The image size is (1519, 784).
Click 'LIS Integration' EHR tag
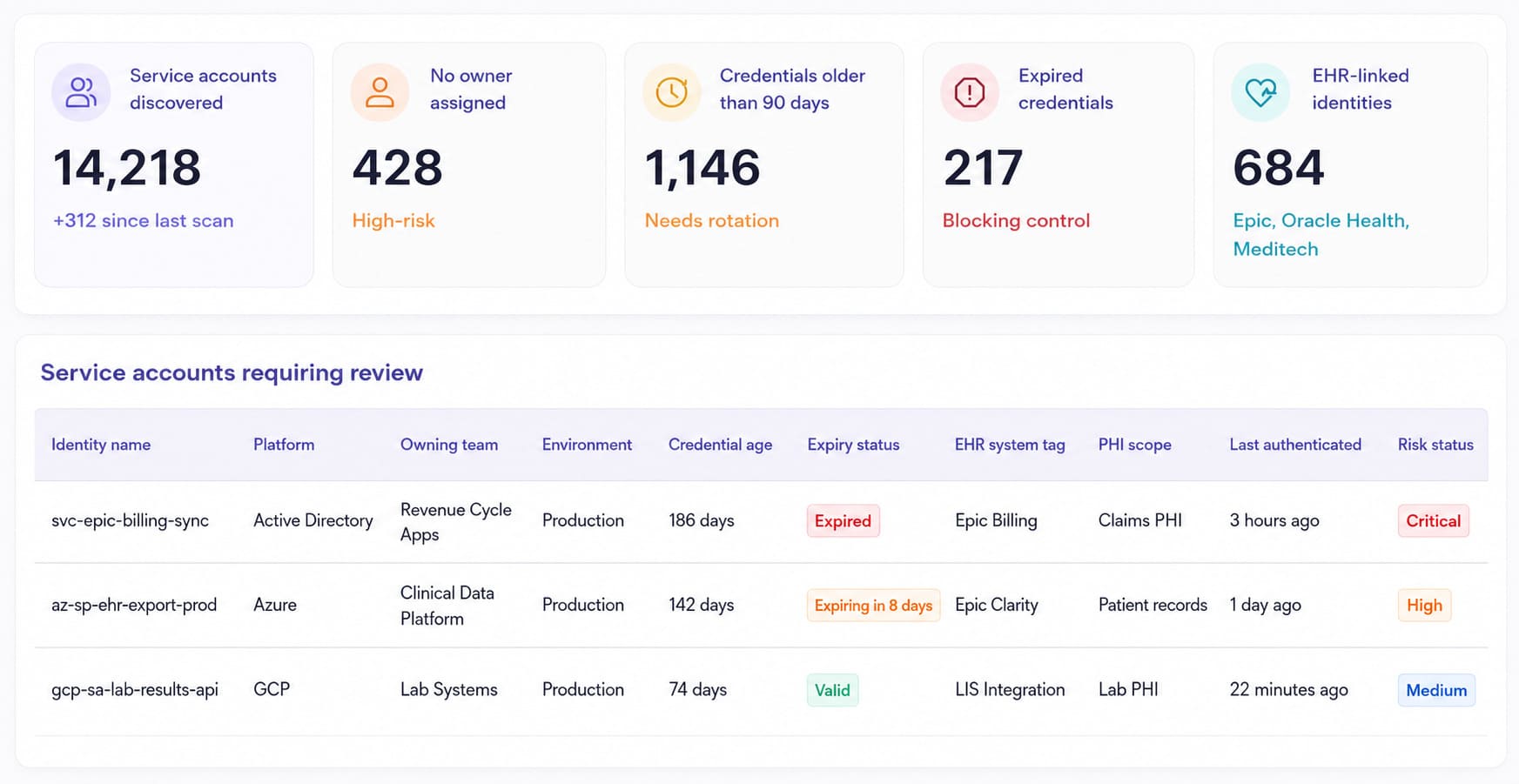click(x=1010, y=689)
